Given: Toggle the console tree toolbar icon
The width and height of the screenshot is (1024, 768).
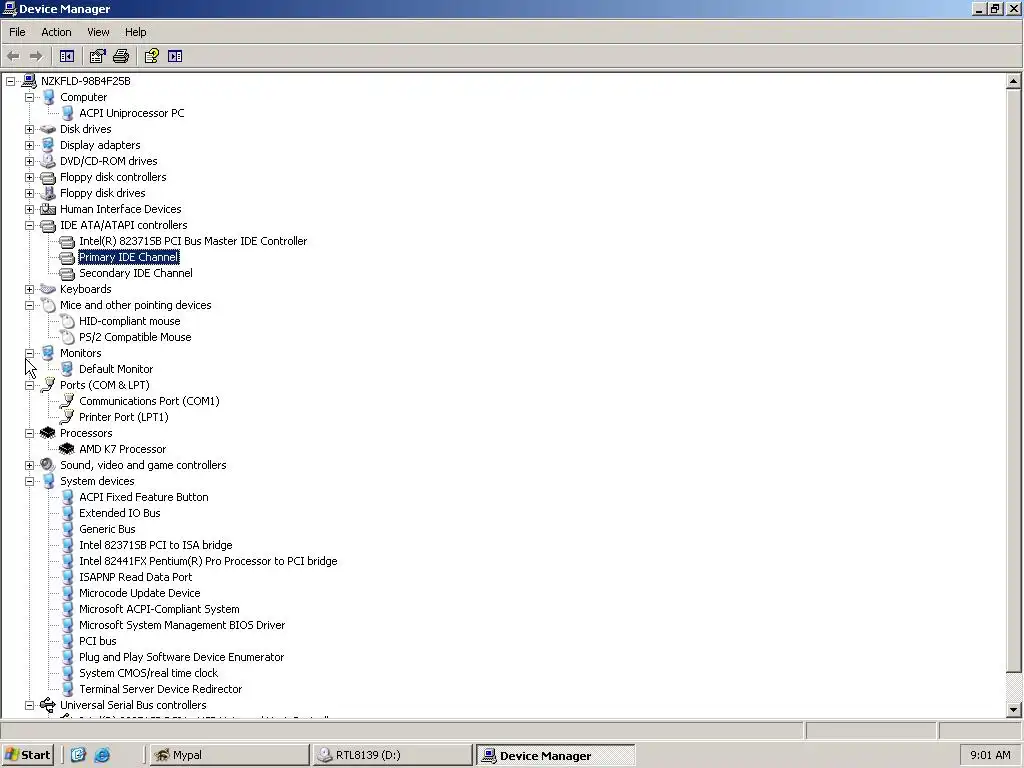Looking at the screenshot, I should (67, 56).
